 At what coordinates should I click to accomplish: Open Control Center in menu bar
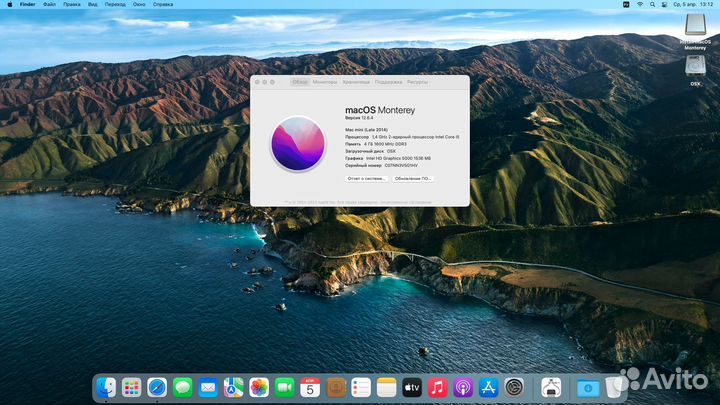664,4
